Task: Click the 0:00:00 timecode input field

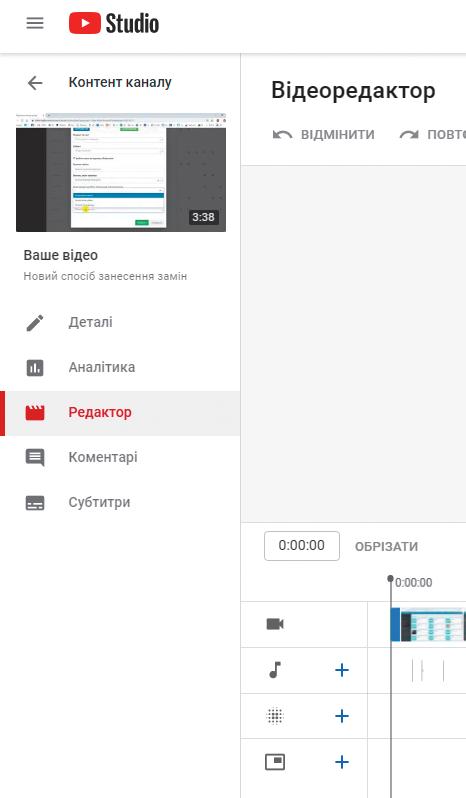Action: click(302, 546)
